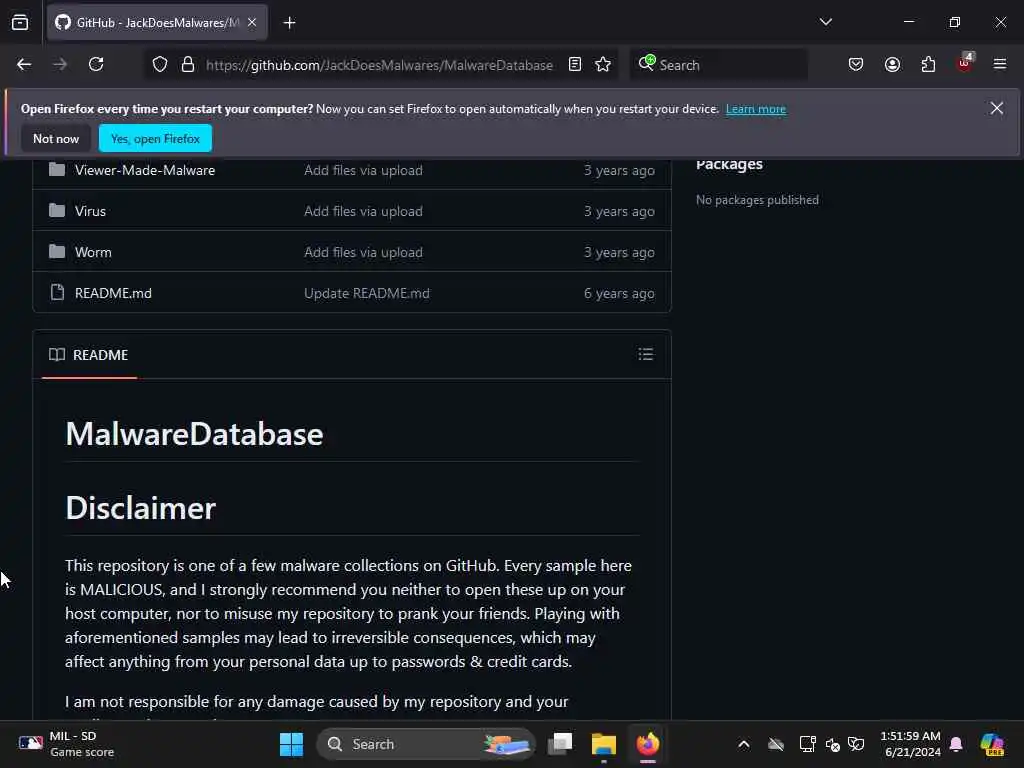Image resolution: width=1024 pixels, height=768 pixels.
Task: Click the address bar URL field
Action: point(379,65)
